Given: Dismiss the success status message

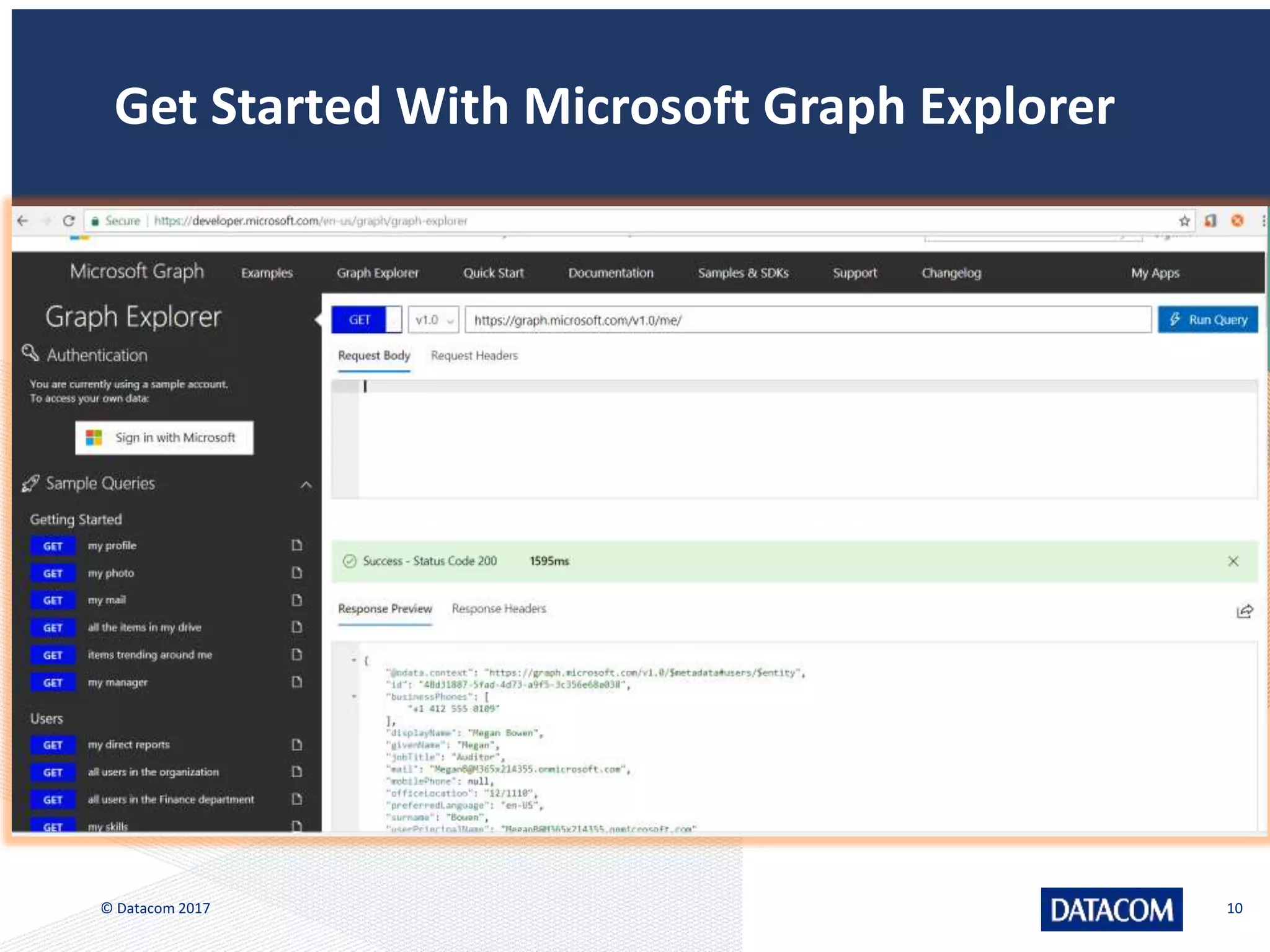Looking at the screenshot, I should pos(1233,561).
